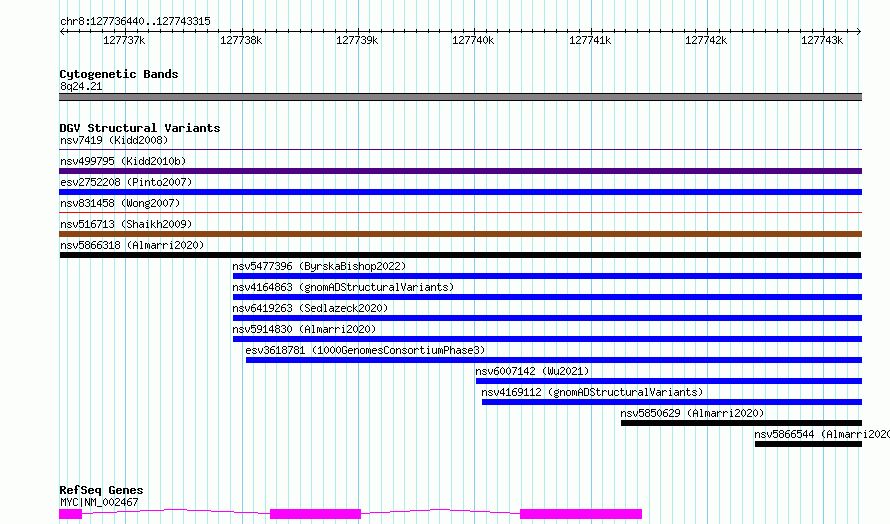This screenshot has height=524, width=890.
Task: Open nsv5866318 (Almarri2020) label
Action: tap(132, 245)
